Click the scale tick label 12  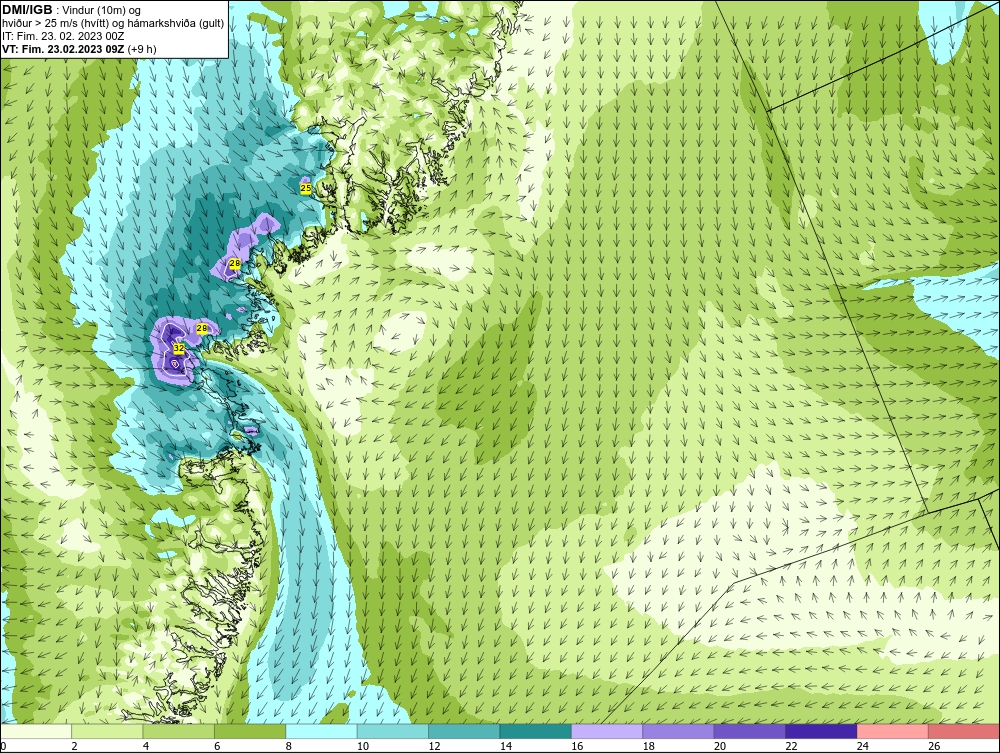[x=434, y=746]
